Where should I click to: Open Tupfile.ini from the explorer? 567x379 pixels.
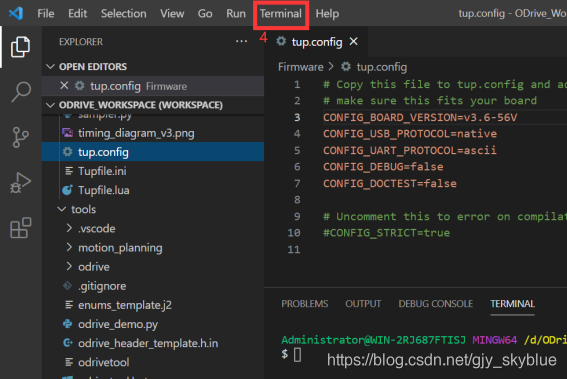(102, 171)
